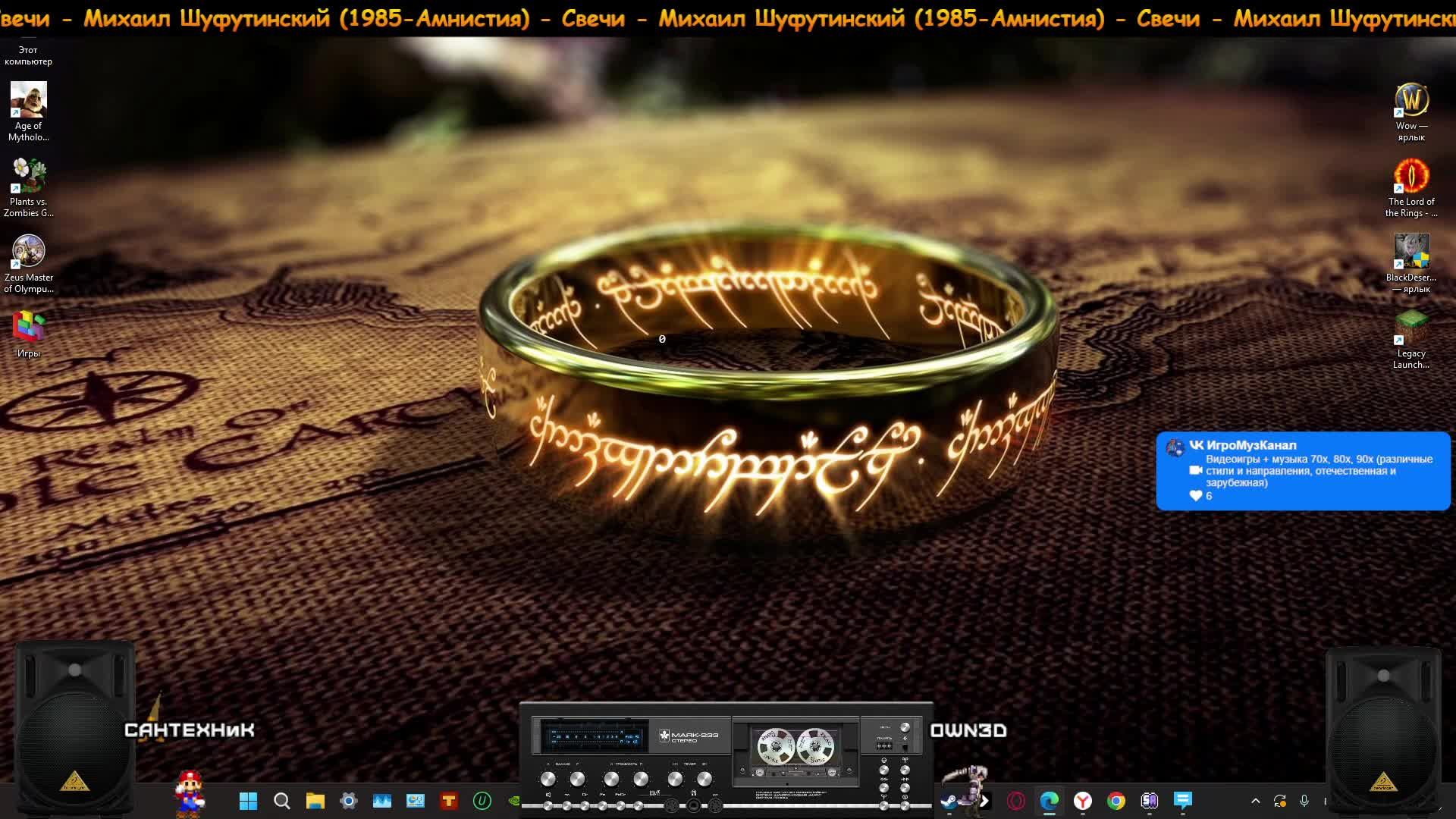1456x819 pixels.
Task: Launch the Wow shortcut
Action: (x=1411, y=100)
